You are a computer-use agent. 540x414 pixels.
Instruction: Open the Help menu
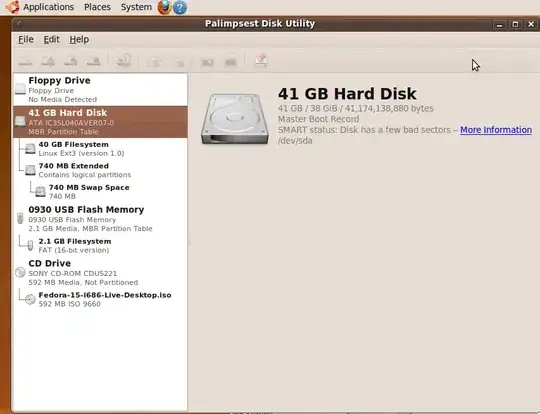tap(79, 40)
